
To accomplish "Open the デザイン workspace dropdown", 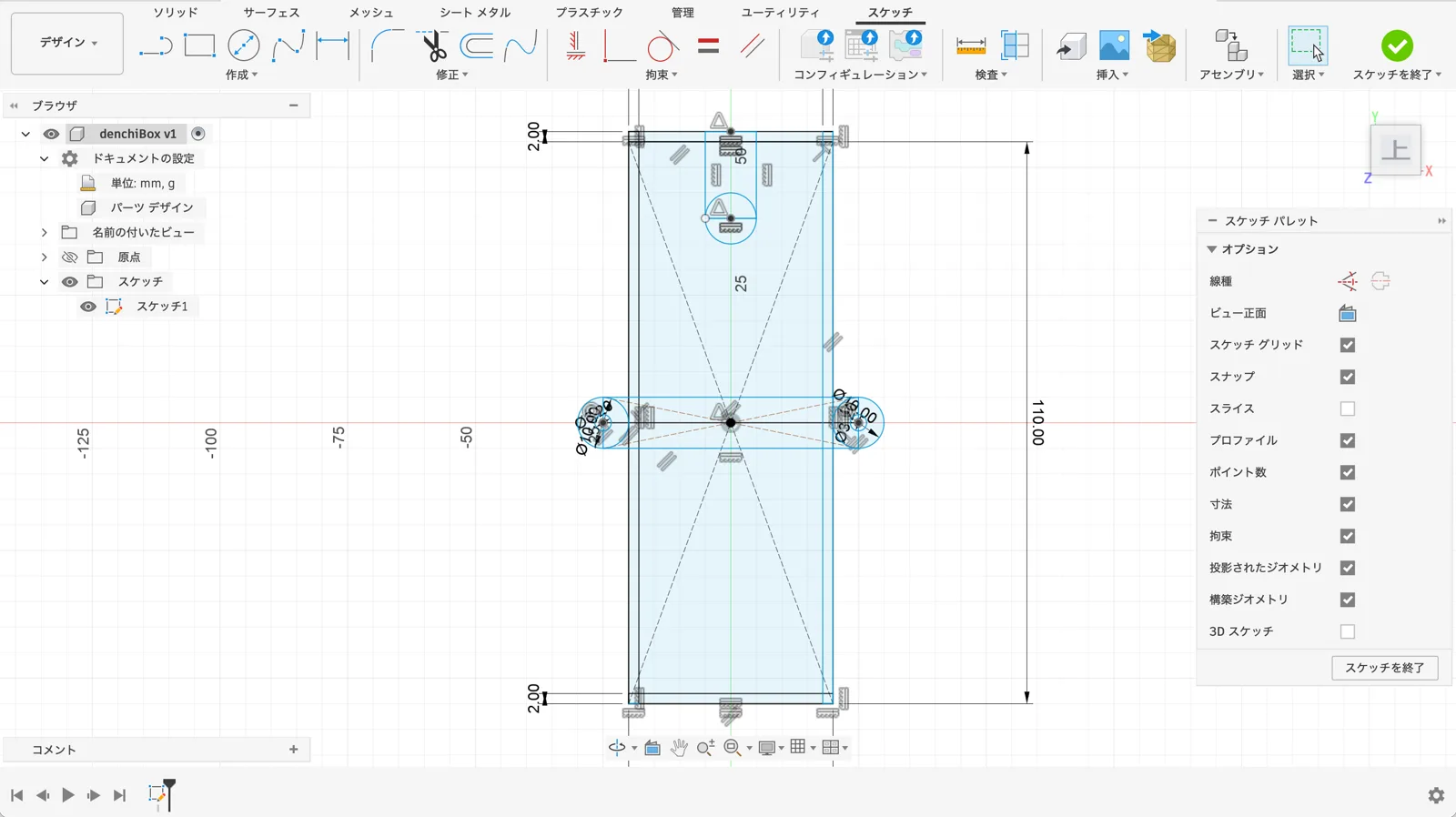I will [x=67, y=43].
